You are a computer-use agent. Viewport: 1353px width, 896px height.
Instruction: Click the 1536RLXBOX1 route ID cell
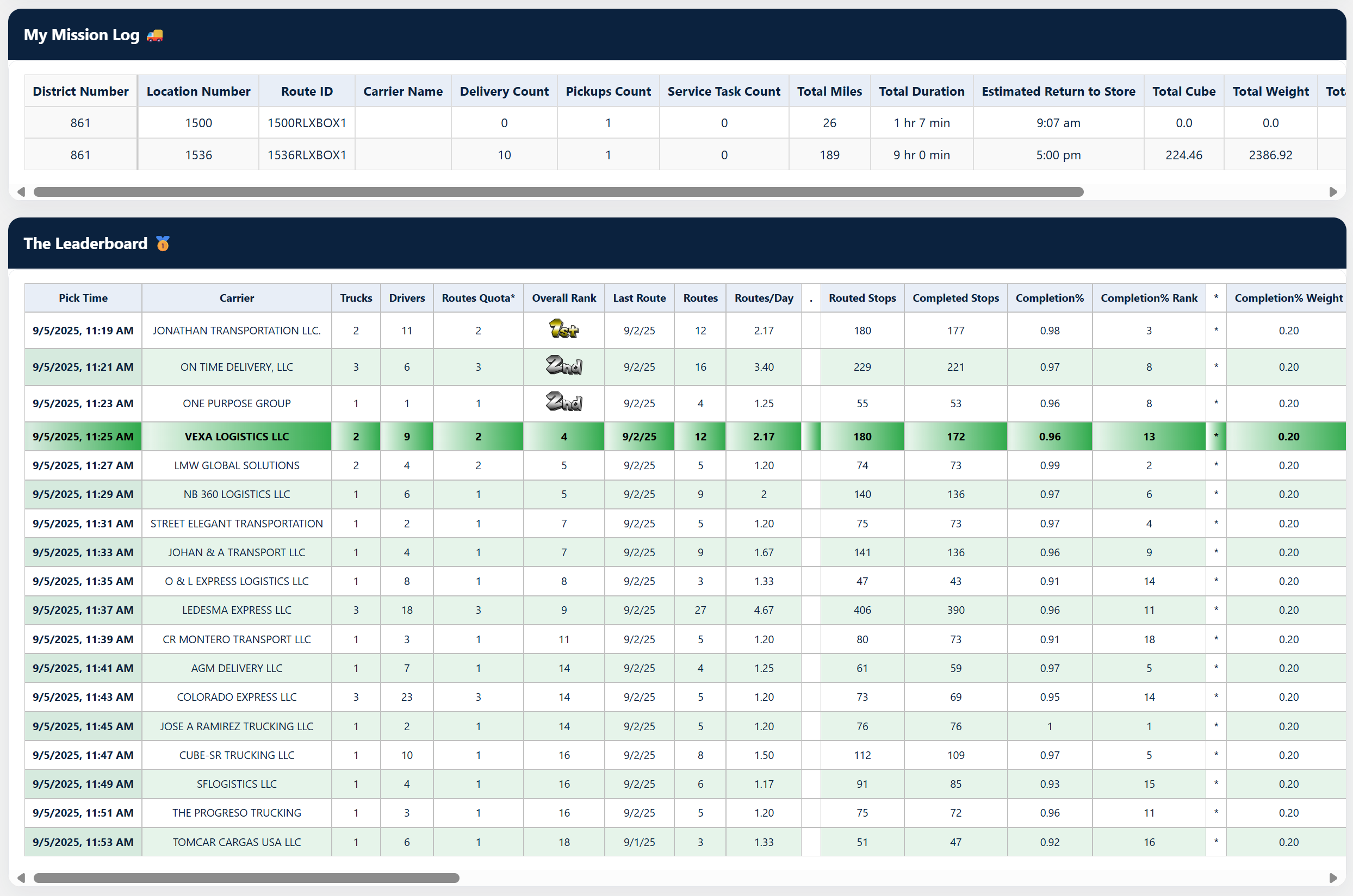306,155
